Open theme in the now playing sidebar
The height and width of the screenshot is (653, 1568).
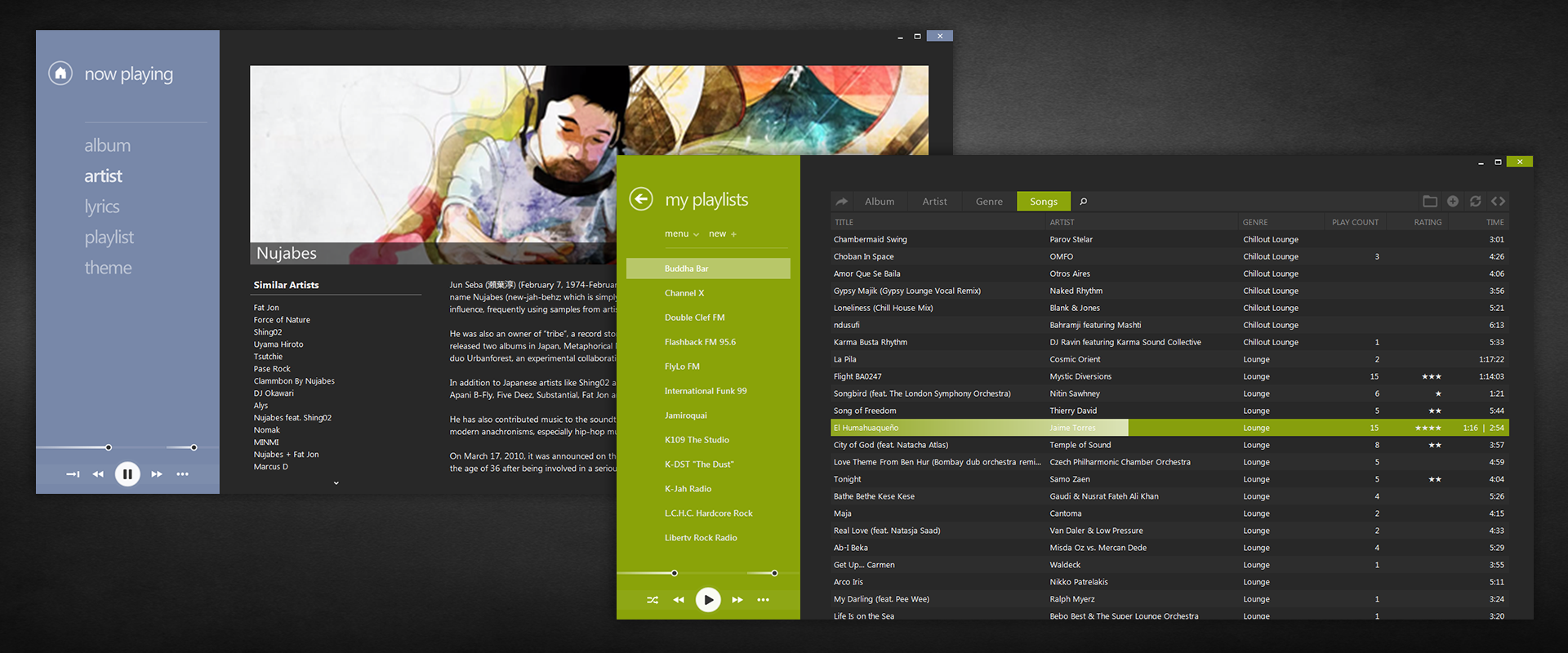click(108, 268)
